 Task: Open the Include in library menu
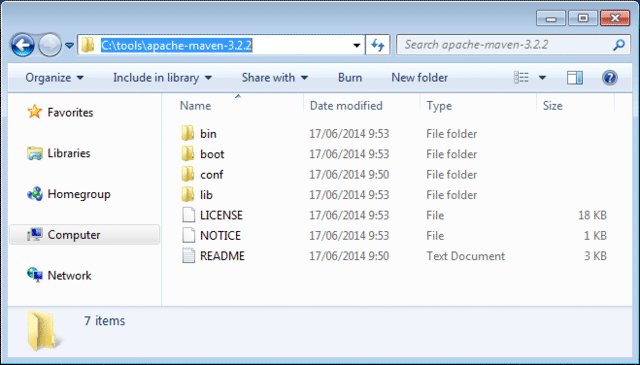162,78
